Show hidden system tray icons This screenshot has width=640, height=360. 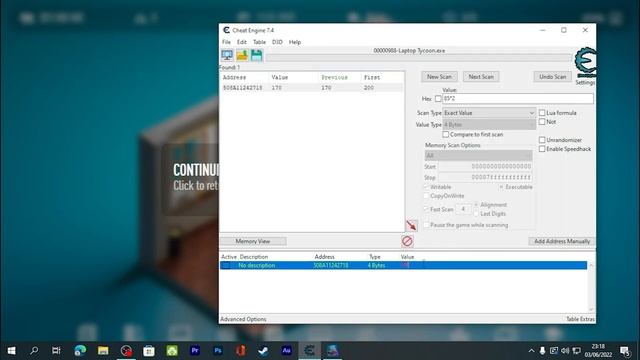[531, 351]
